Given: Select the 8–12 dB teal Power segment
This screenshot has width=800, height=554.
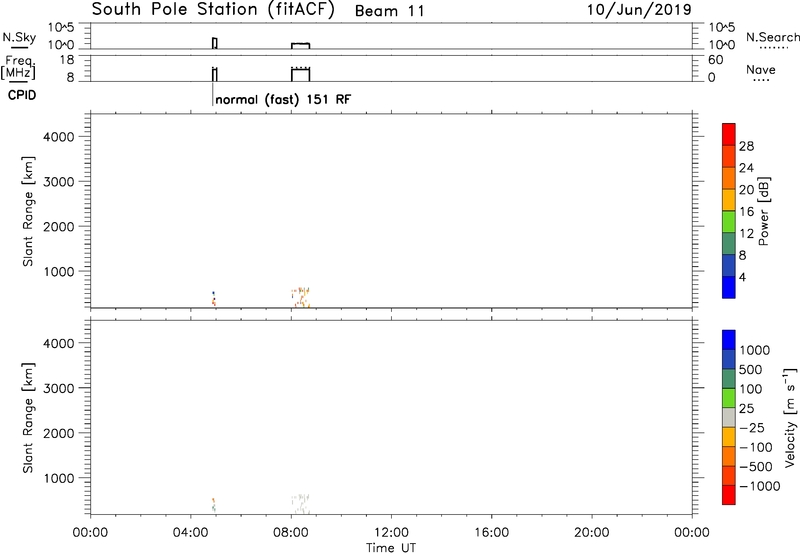Looking at the screenshot, I should (x=729, y=244).
